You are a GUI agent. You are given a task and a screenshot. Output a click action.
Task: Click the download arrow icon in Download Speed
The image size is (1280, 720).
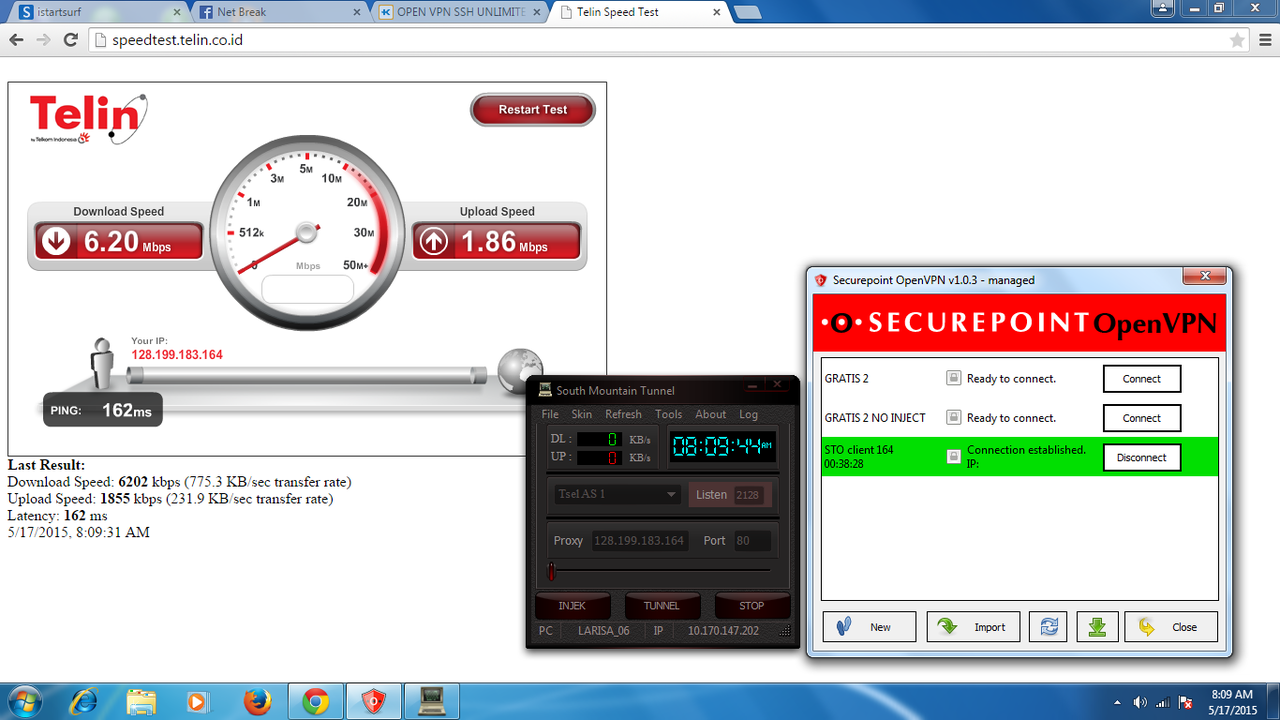tap(56, 242)
